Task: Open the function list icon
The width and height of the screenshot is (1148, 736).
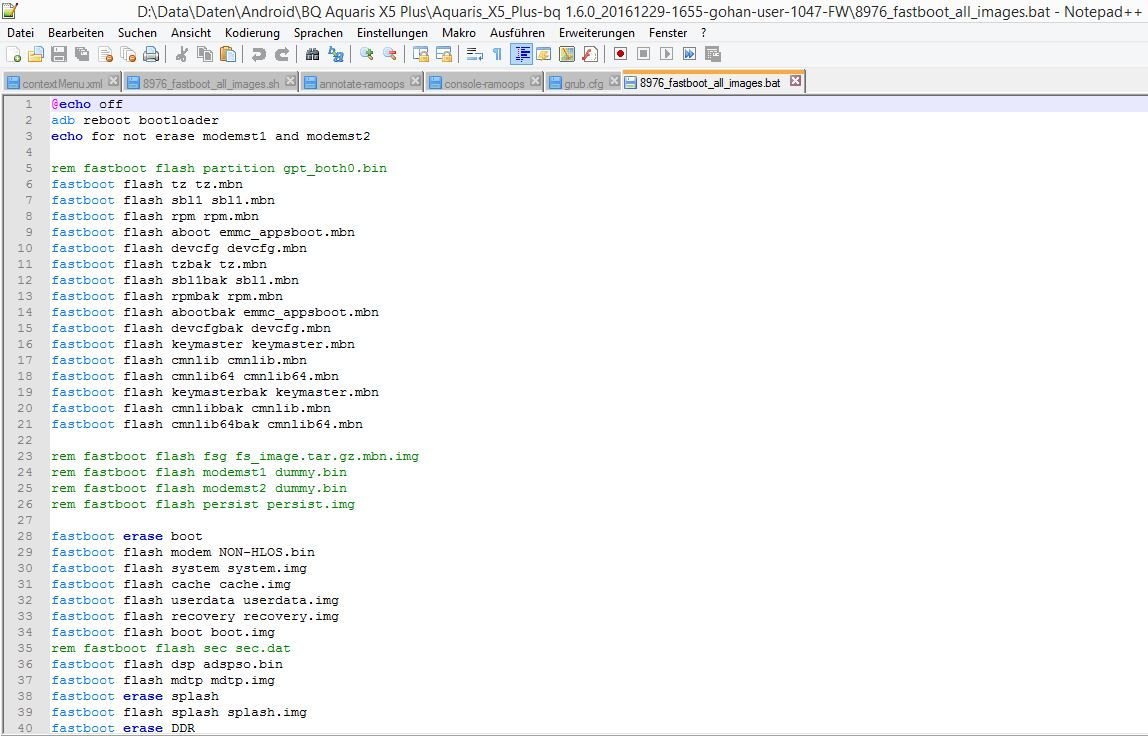Action: point(590,54)
